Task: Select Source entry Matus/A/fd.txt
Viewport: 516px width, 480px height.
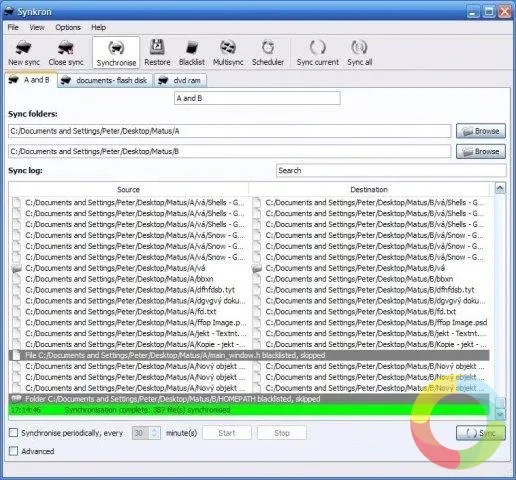Action: (121, 312)
